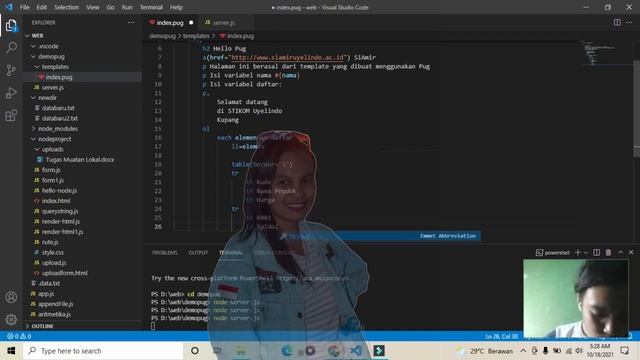Collapse the .vscode folder

33,46
